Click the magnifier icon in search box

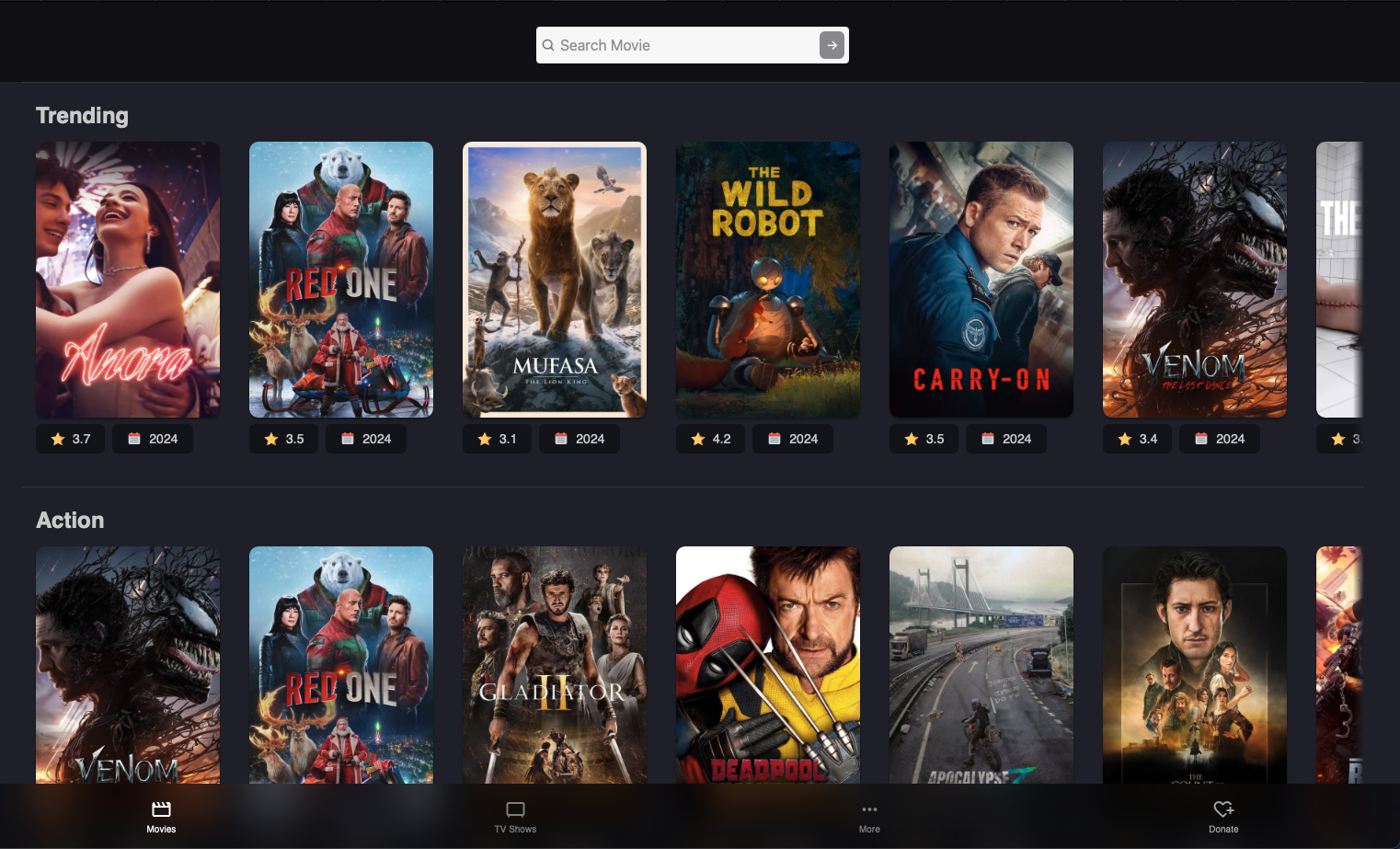point(548,45)
